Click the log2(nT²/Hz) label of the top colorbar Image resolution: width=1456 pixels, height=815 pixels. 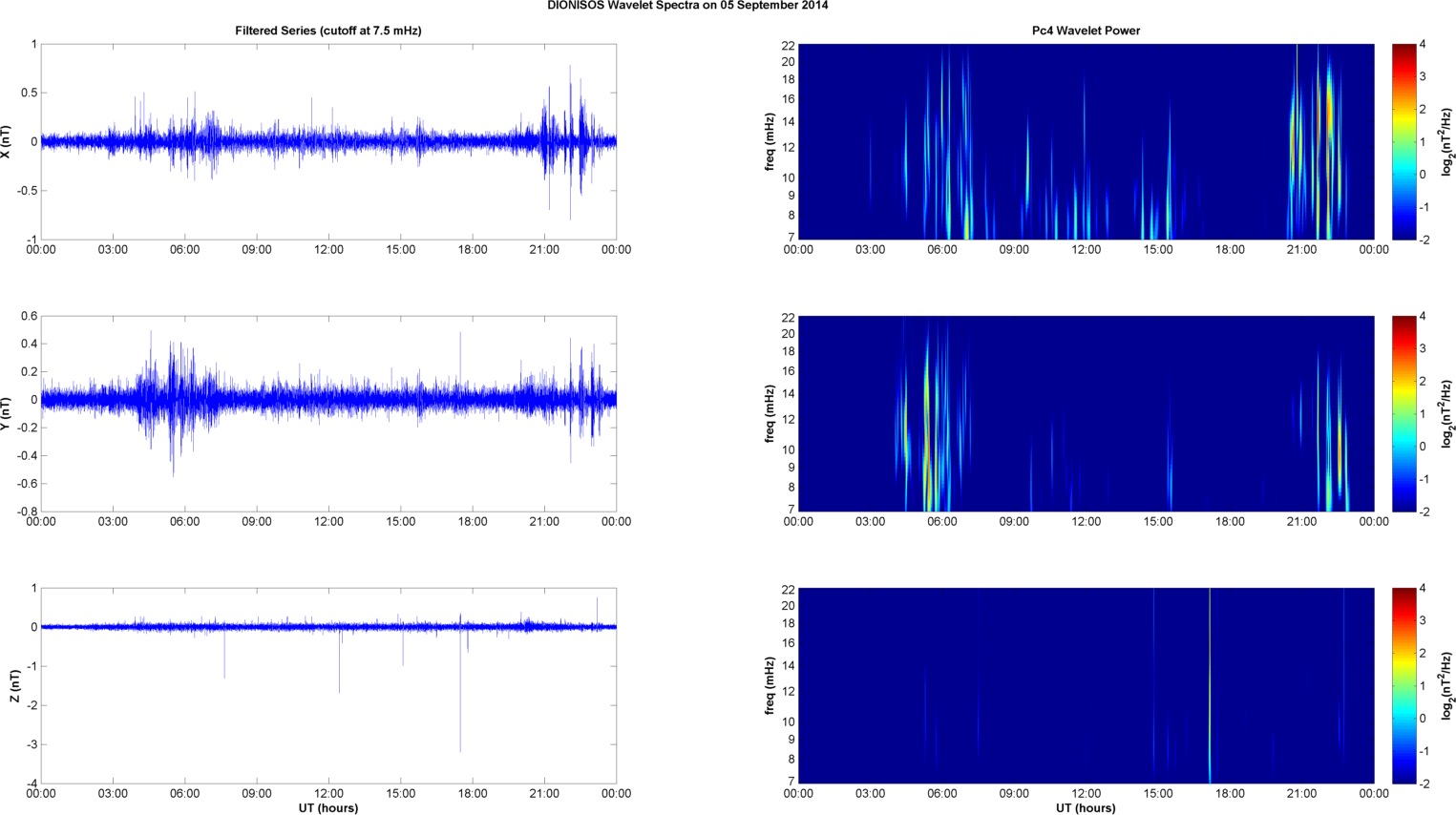[x=1447, y=141]
